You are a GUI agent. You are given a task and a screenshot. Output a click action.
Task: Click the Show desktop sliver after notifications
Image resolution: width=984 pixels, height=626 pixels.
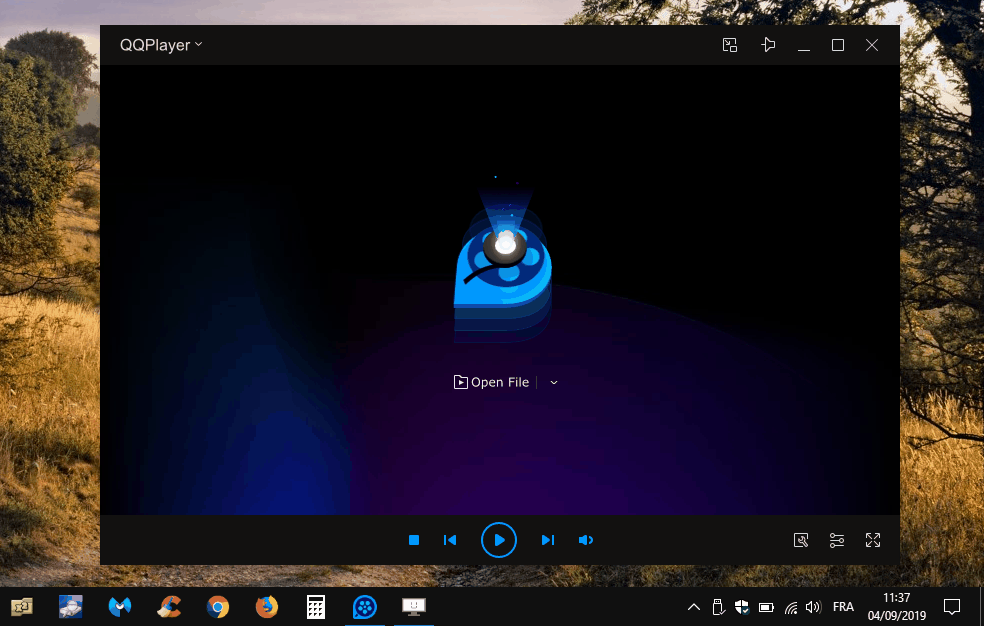point(981,607)
